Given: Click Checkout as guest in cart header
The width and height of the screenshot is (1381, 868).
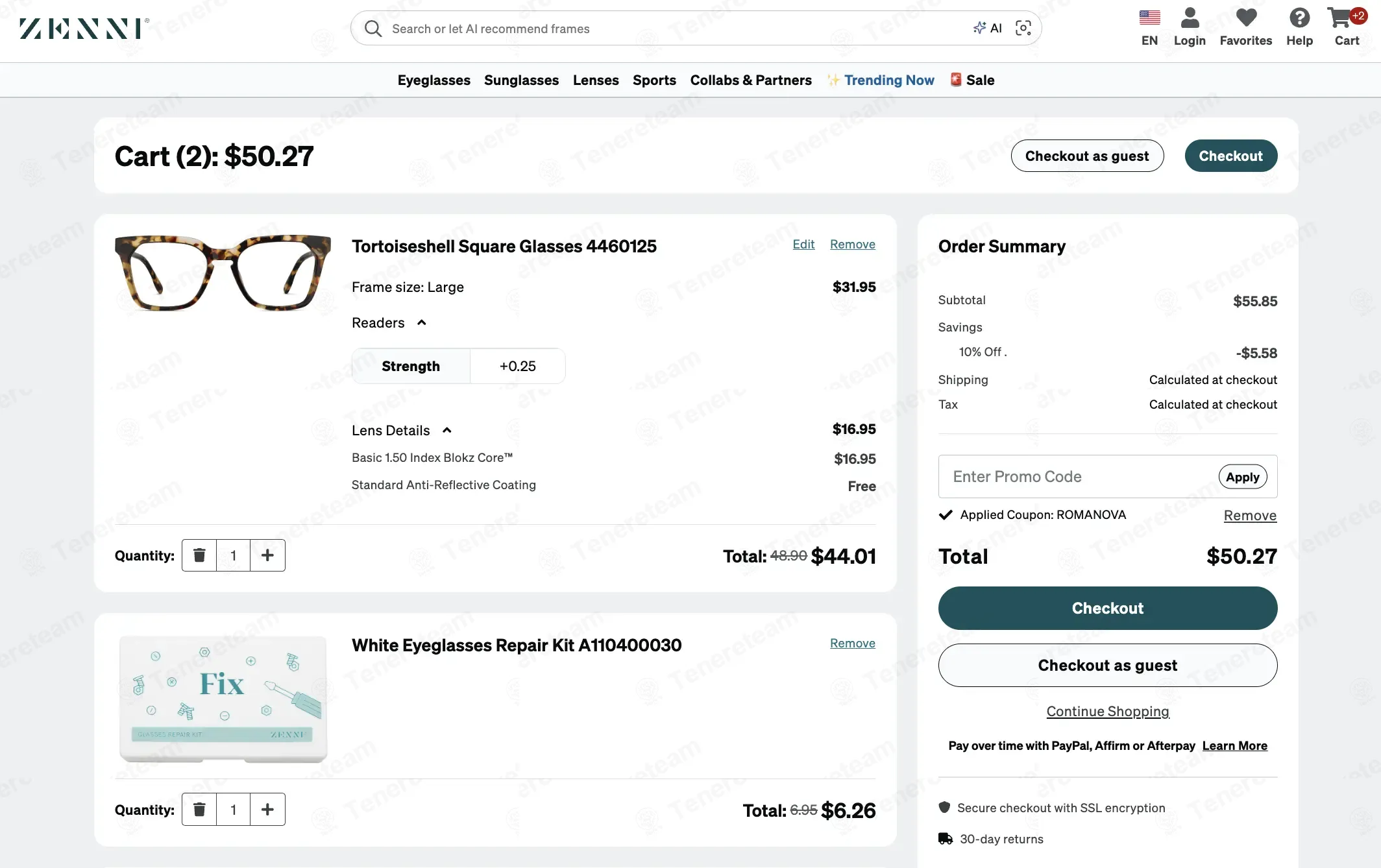Looking at the screenshot, I should (1087, 156).
